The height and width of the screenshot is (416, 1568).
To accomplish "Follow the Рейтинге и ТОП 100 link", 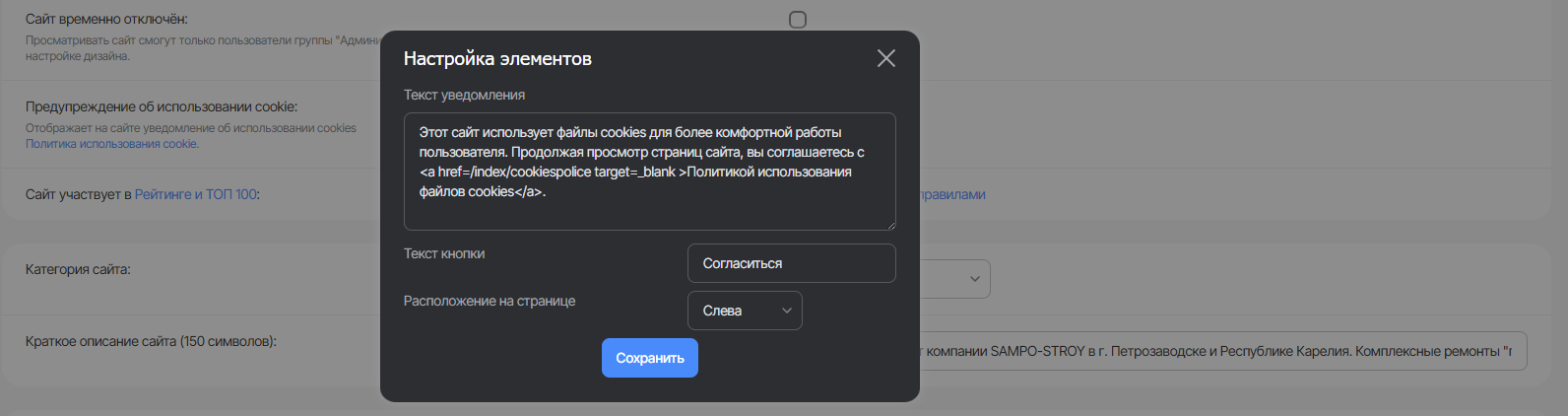I will coord(196,194).
